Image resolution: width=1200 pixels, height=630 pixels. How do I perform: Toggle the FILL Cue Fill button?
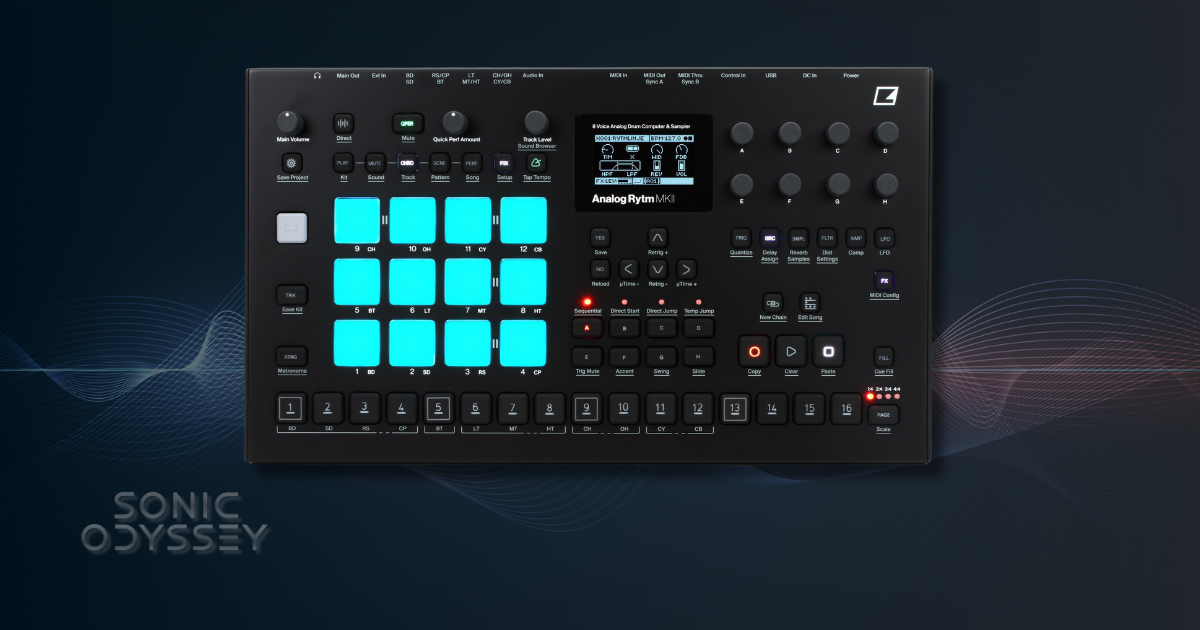click(884, 356)
